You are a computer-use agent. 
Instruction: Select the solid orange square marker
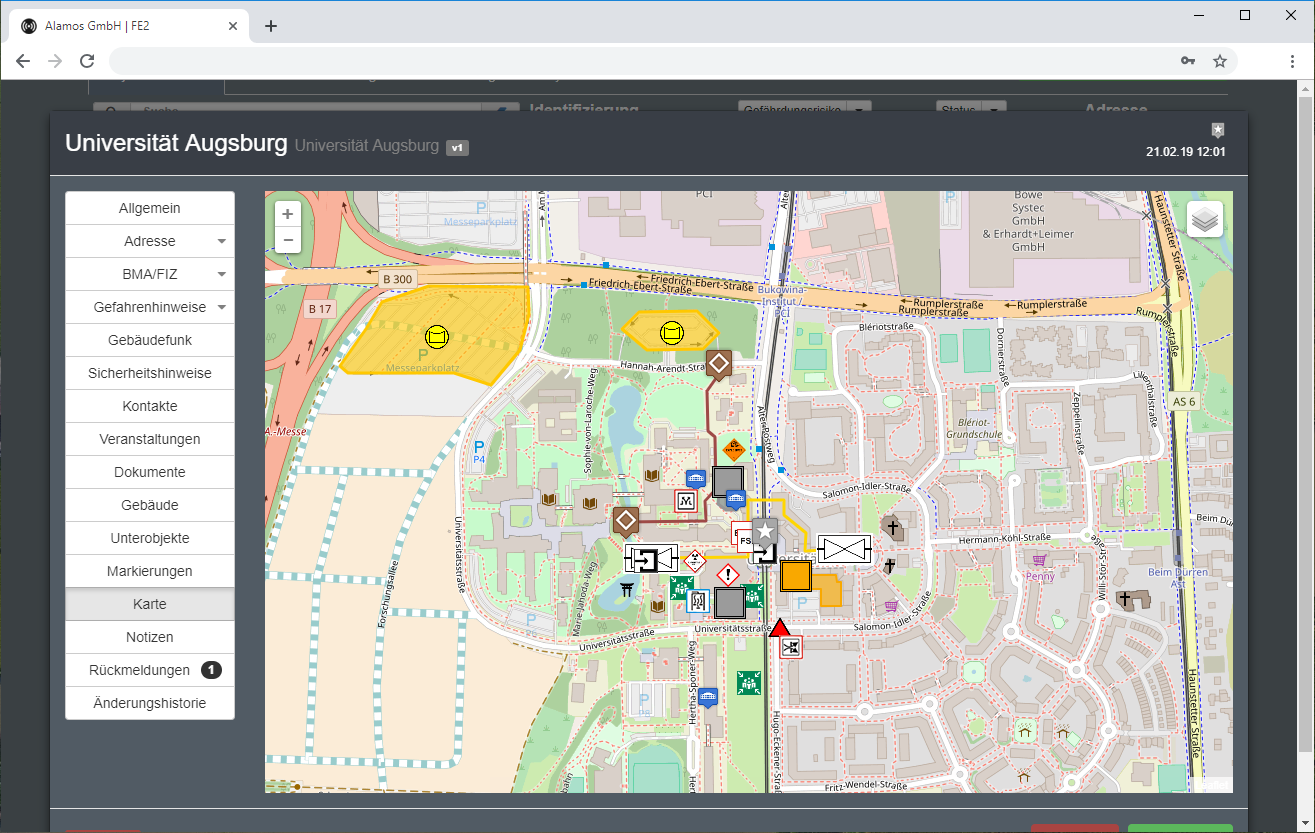click(x=795, y=577)
